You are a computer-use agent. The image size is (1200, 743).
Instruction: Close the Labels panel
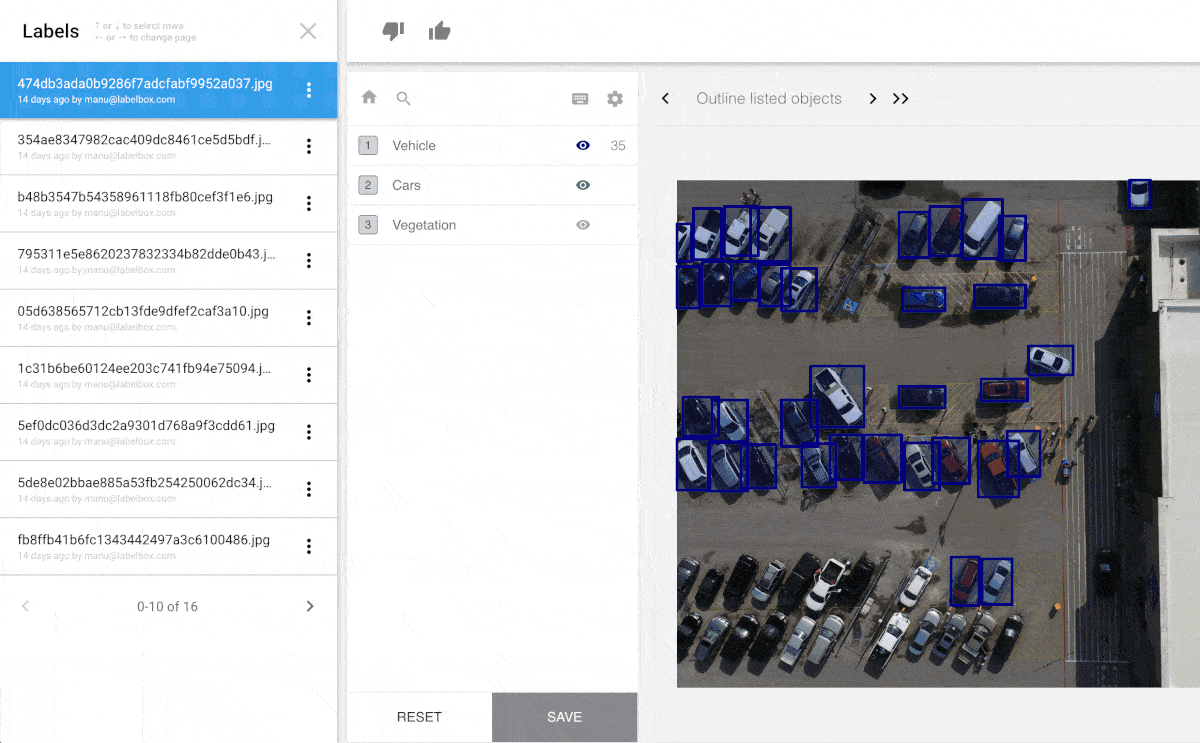(x=308, y=31)
